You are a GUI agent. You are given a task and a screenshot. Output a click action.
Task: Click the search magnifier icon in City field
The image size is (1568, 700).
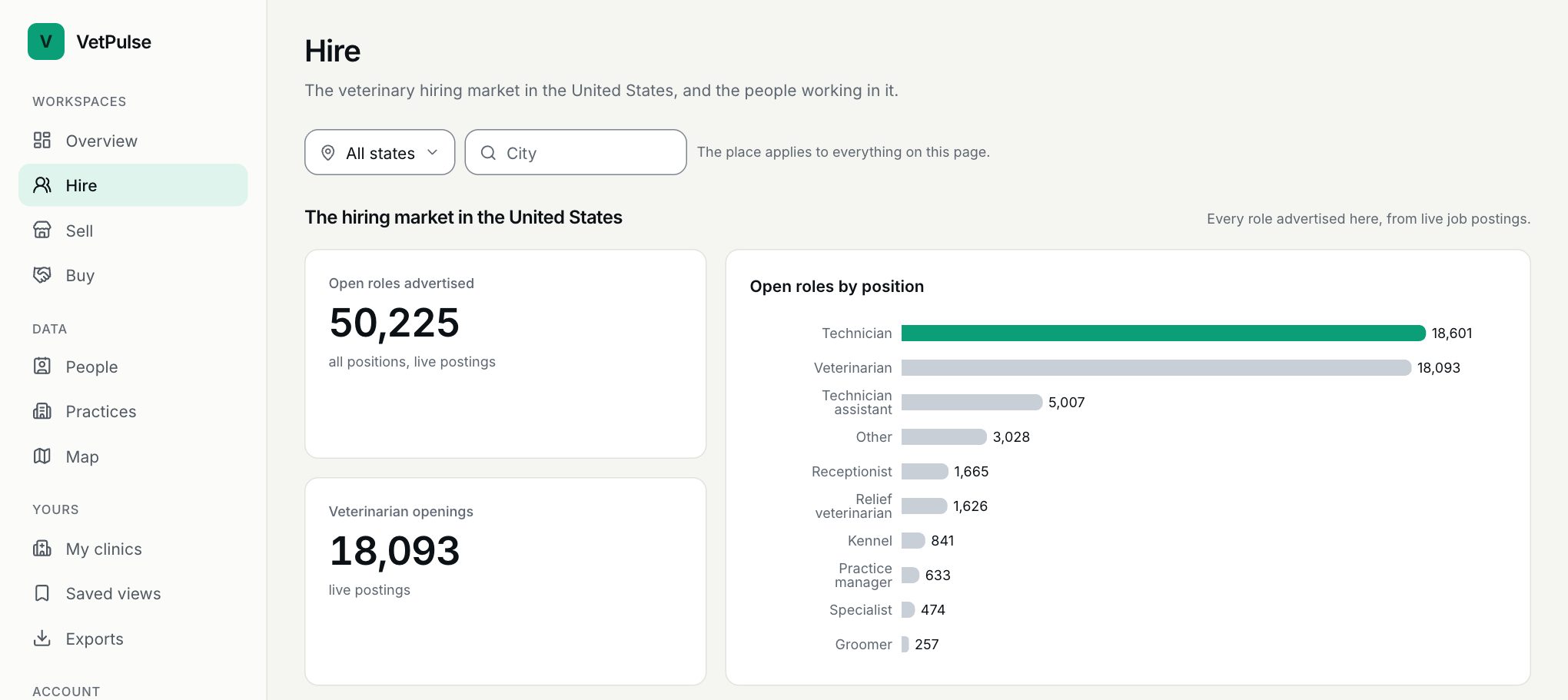(488, 153)
